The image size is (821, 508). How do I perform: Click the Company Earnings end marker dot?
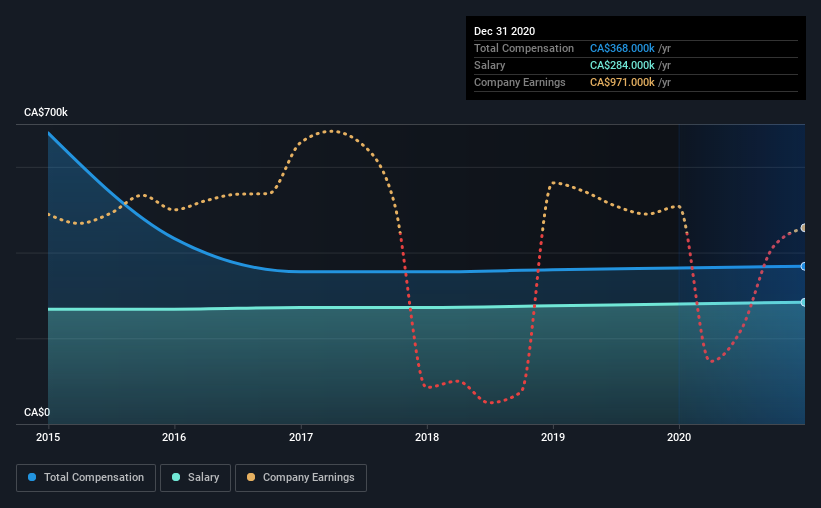coord(803,228)
